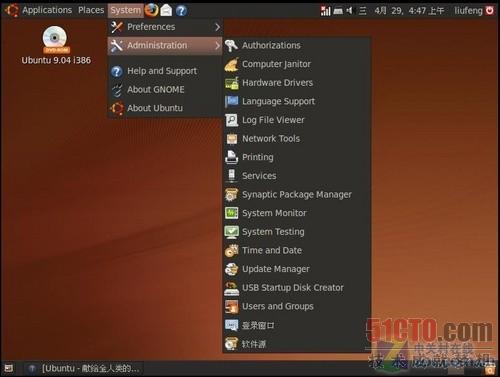Open the mail envelope icon in panel
The image size is (500, 377).
click(x=166, y=11)
